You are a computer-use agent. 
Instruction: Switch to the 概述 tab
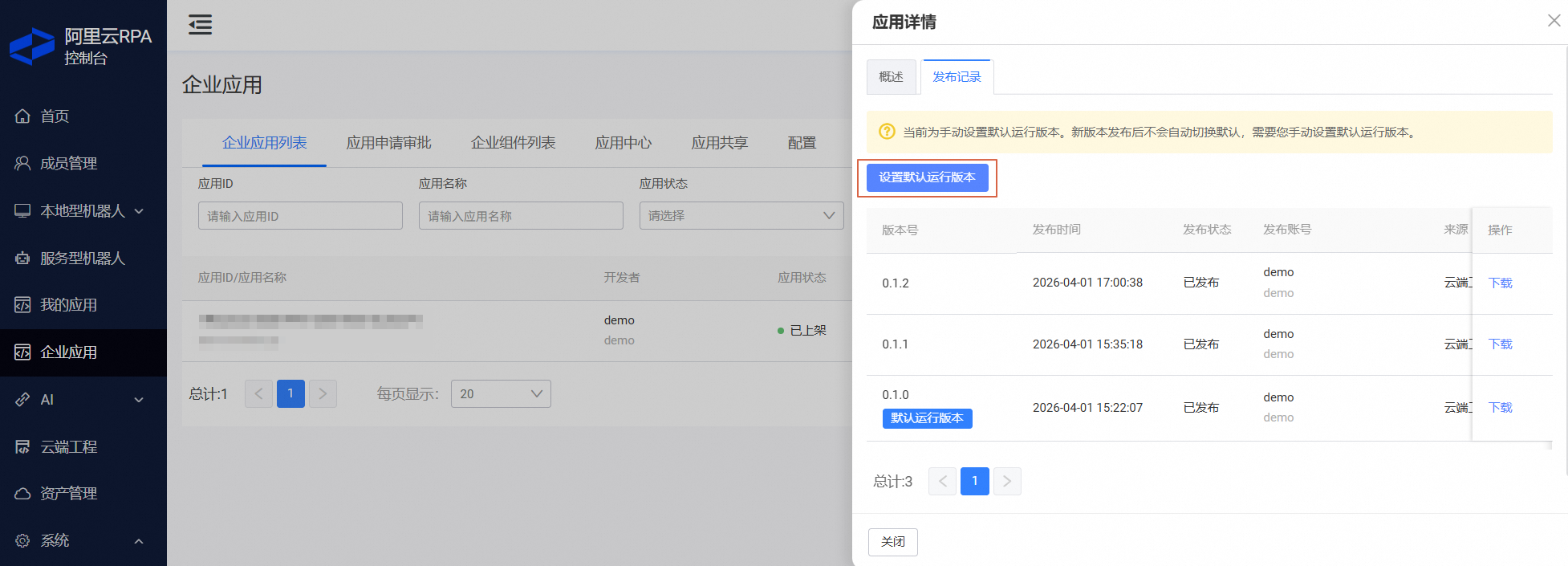(891, 77)
